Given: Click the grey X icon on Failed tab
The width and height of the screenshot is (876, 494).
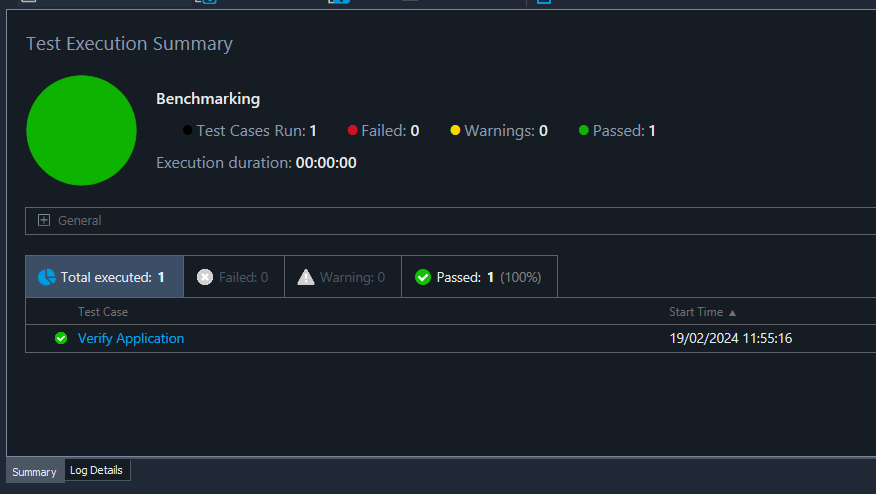Looking at the screenshot, I should point(205,277).
